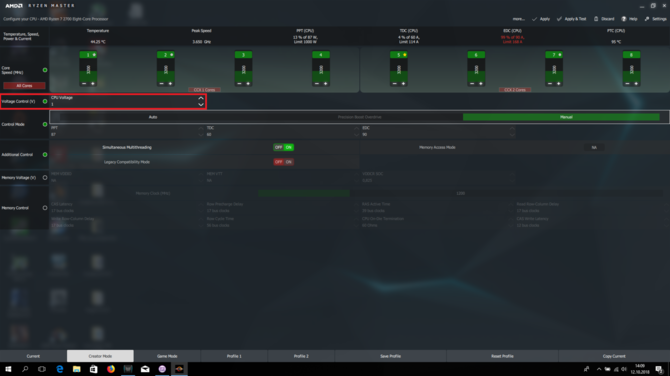This screenshot has width=670, height=376.
Task: Open the Mail app in taskbar
Action: [145, 369]
